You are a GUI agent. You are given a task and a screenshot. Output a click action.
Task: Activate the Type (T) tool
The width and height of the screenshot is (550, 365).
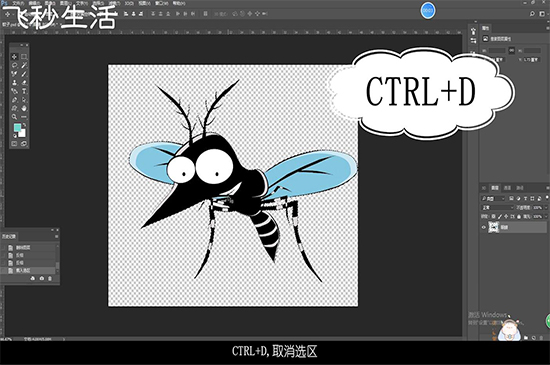(24, 91)
